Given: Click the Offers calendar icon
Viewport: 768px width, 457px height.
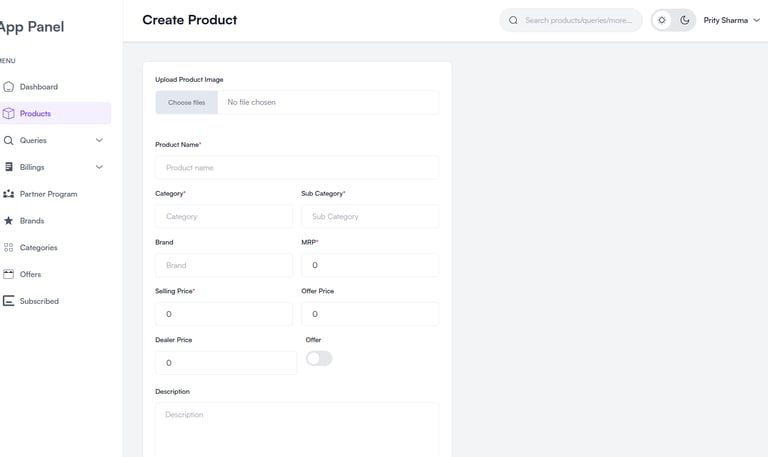Looking at the screenshot, I should click(9, 274).
